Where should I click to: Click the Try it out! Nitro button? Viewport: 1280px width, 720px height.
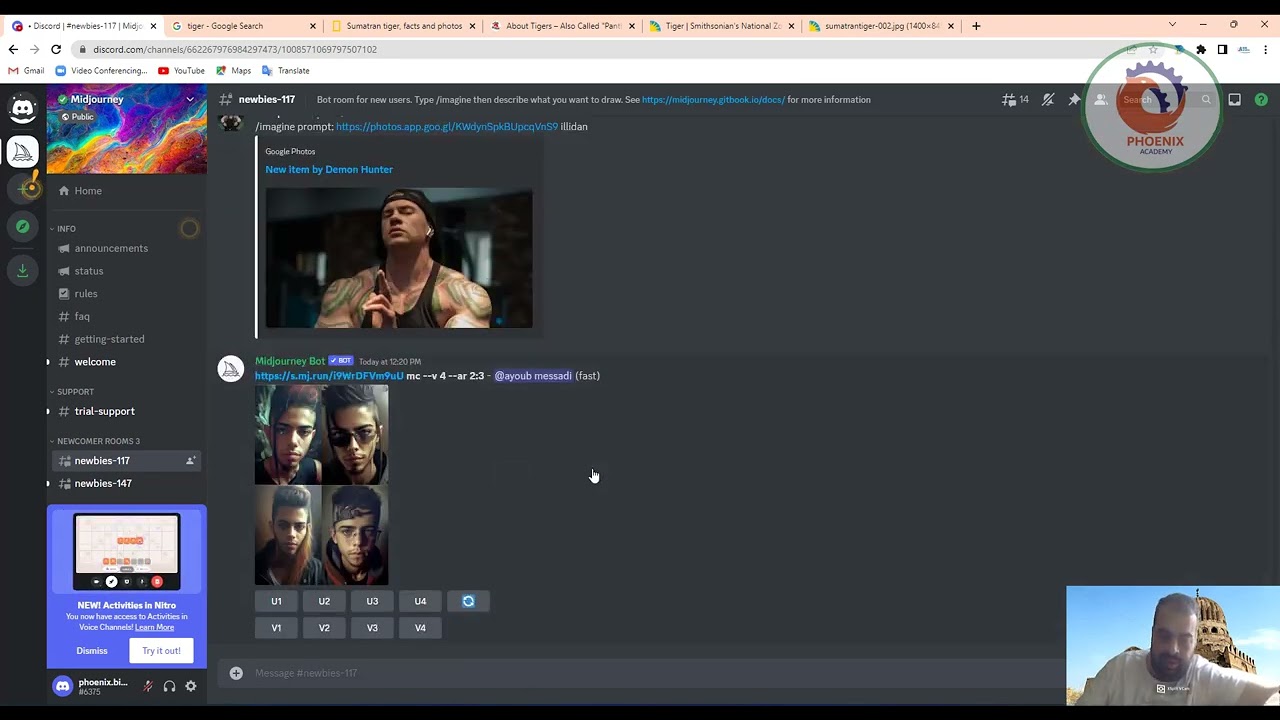click(x=161, y=651)
